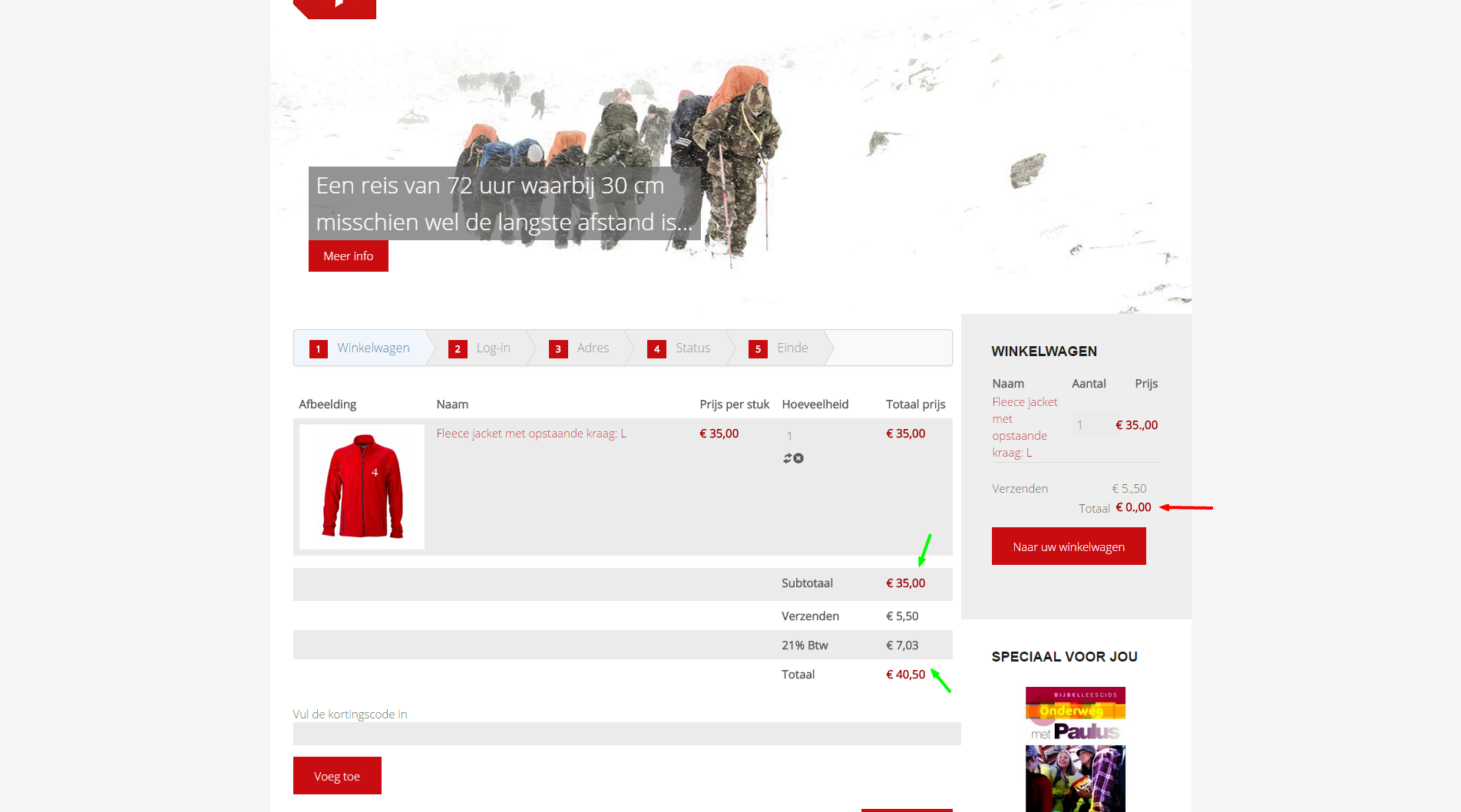Jump to the Einde step
1461x812 pixels.
[x=779, y=348]
